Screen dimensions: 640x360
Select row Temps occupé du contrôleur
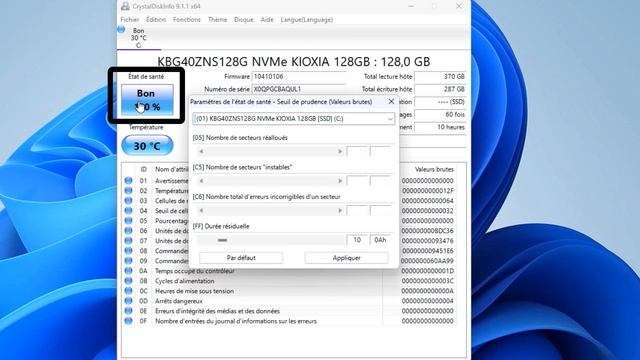click(x=289, y=271)
